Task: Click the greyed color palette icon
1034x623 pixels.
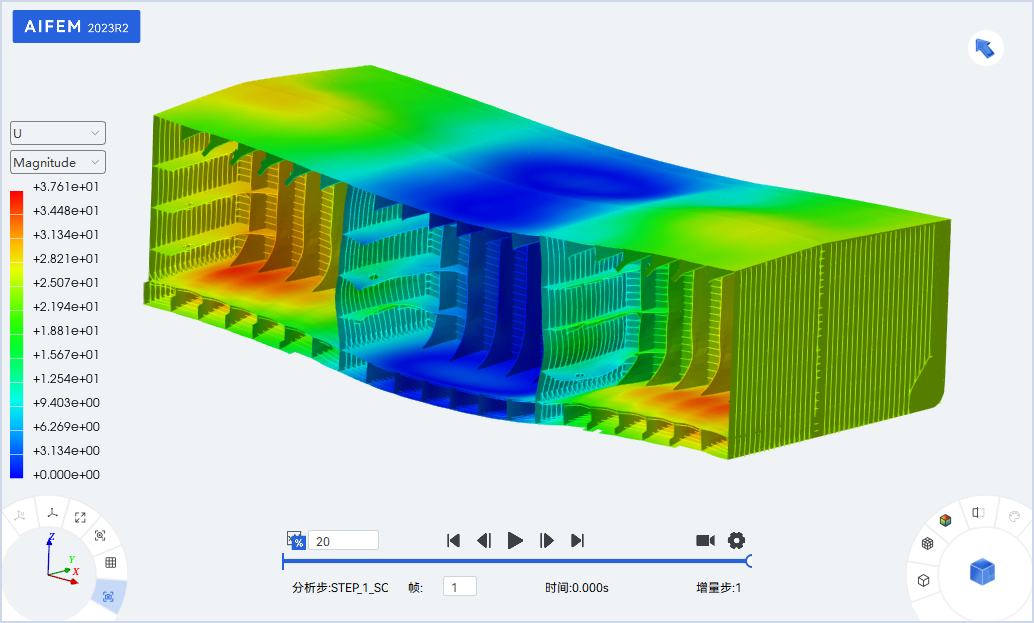Action: (x=1014, y=516)
